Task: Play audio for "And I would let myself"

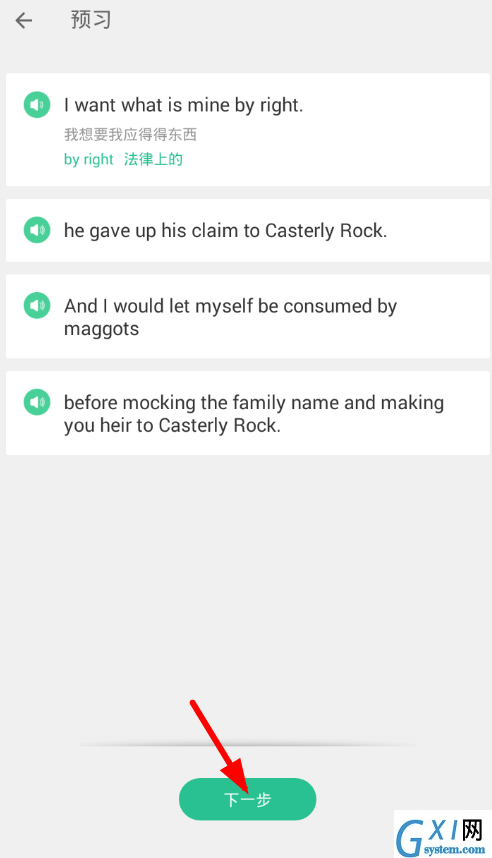Action: tap(37, 305)
